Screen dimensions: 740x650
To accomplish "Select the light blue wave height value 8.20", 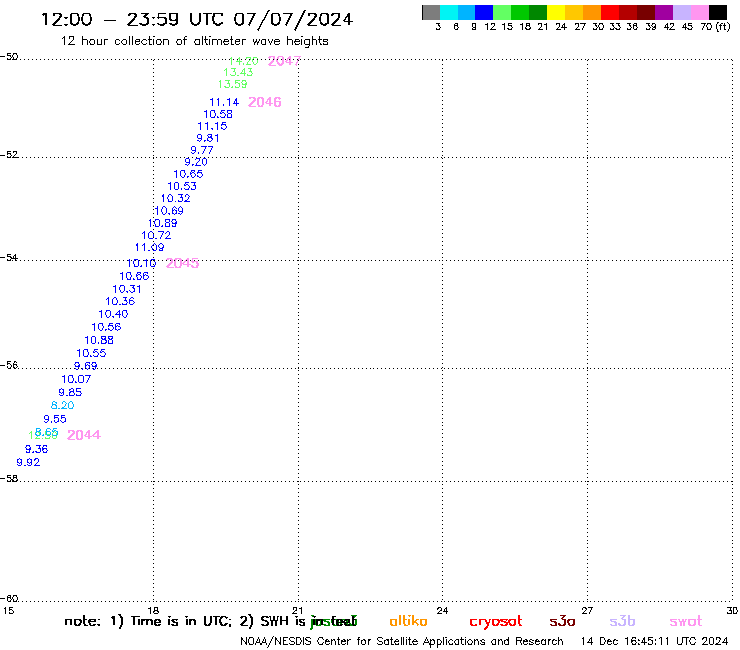I will pos(63,405).
